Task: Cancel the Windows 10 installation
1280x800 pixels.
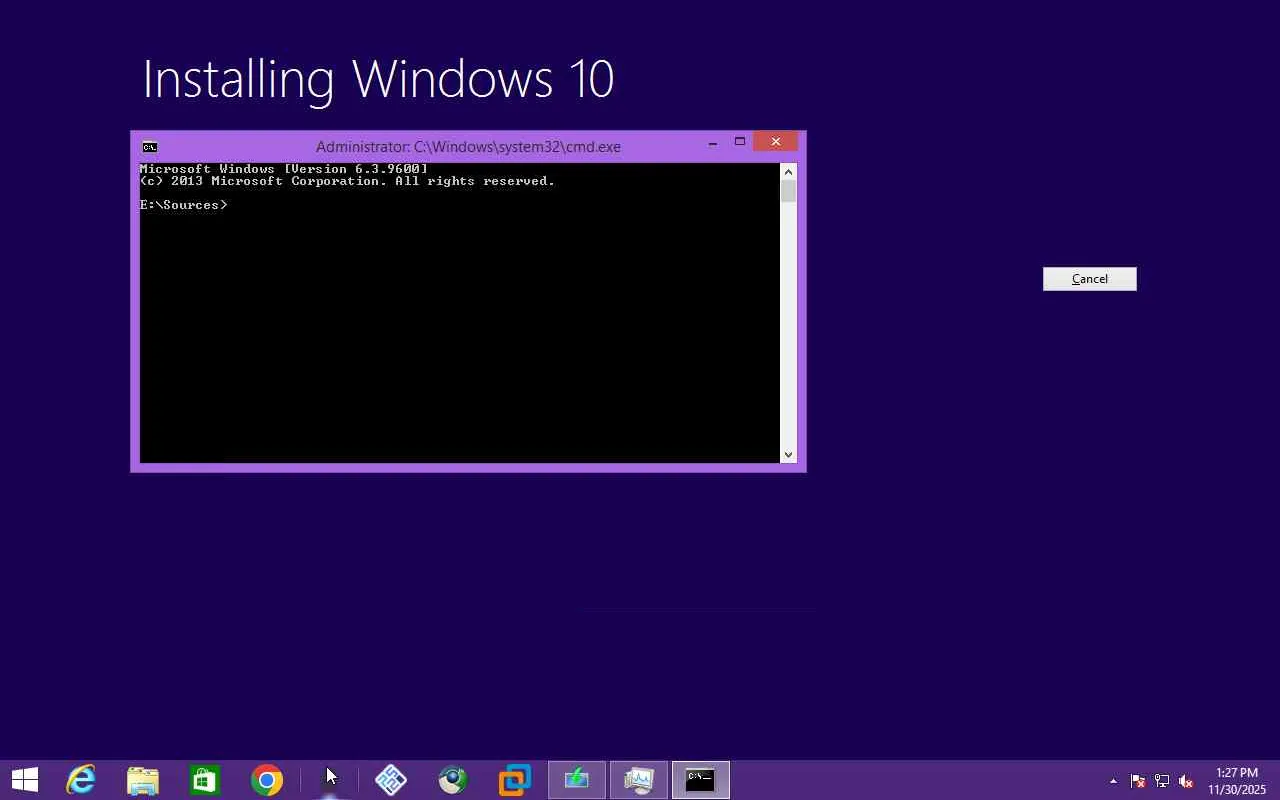Action: tap(1090, 279)
